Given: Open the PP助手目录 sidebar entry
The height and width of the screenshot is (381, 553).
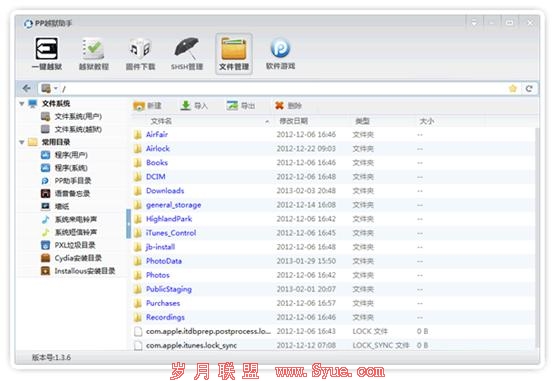Looking at the screenshot, I should coord(66,181).
